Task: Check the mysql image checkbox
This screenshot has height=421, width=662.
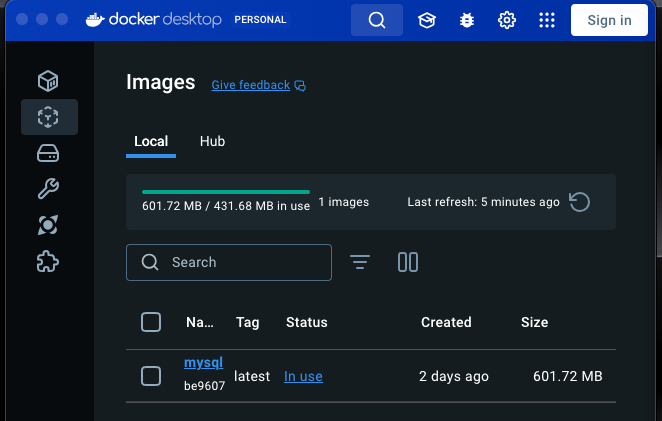Action: click(151, 376)
